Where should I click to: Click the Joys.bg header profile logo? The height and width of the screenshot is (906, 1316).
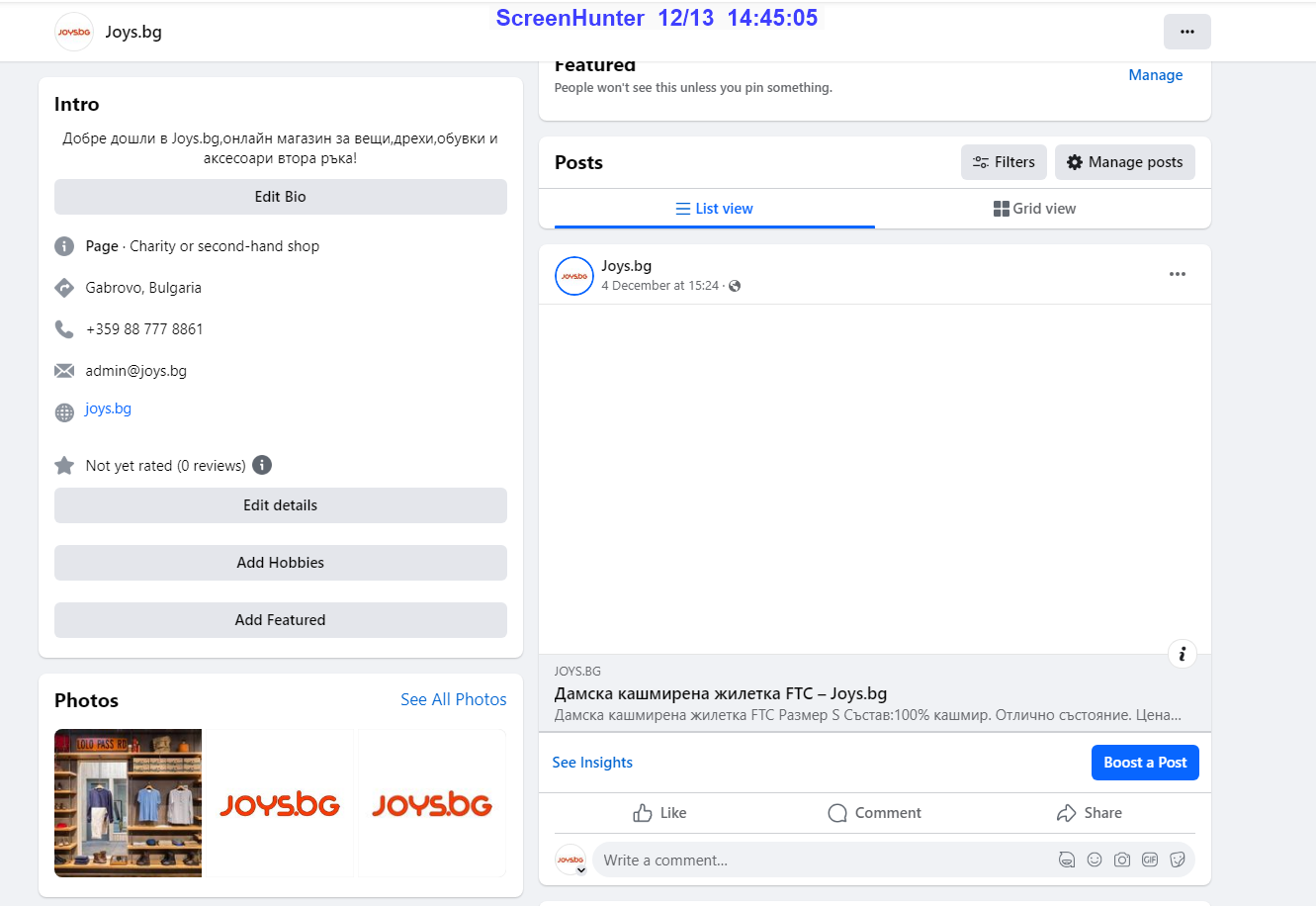coord(74,32)
